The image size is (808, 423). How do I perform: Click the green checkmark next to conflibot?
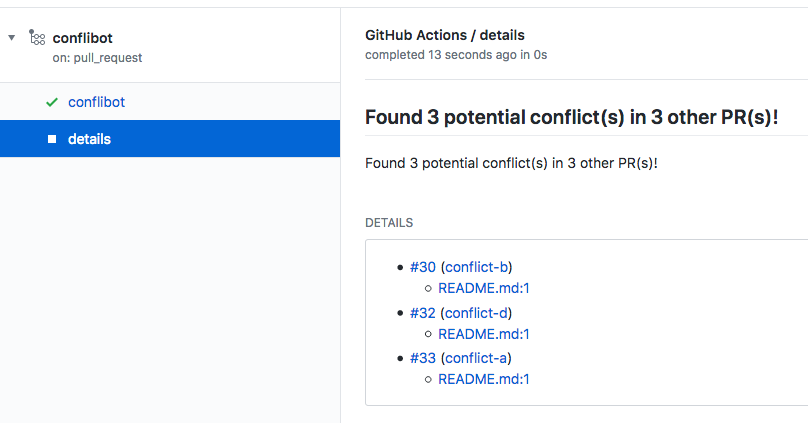point(52,102)
